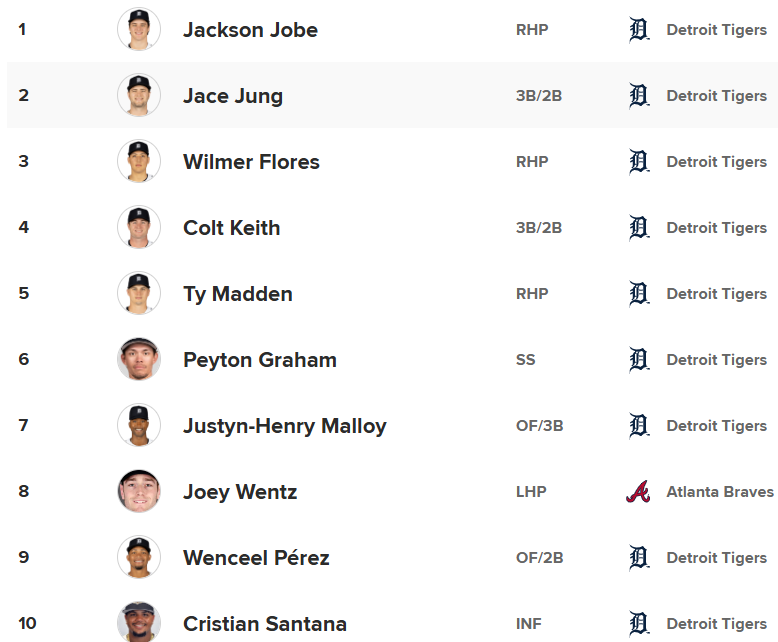Click Peyton Graham's headshot photo

click(x=138, y=360)
